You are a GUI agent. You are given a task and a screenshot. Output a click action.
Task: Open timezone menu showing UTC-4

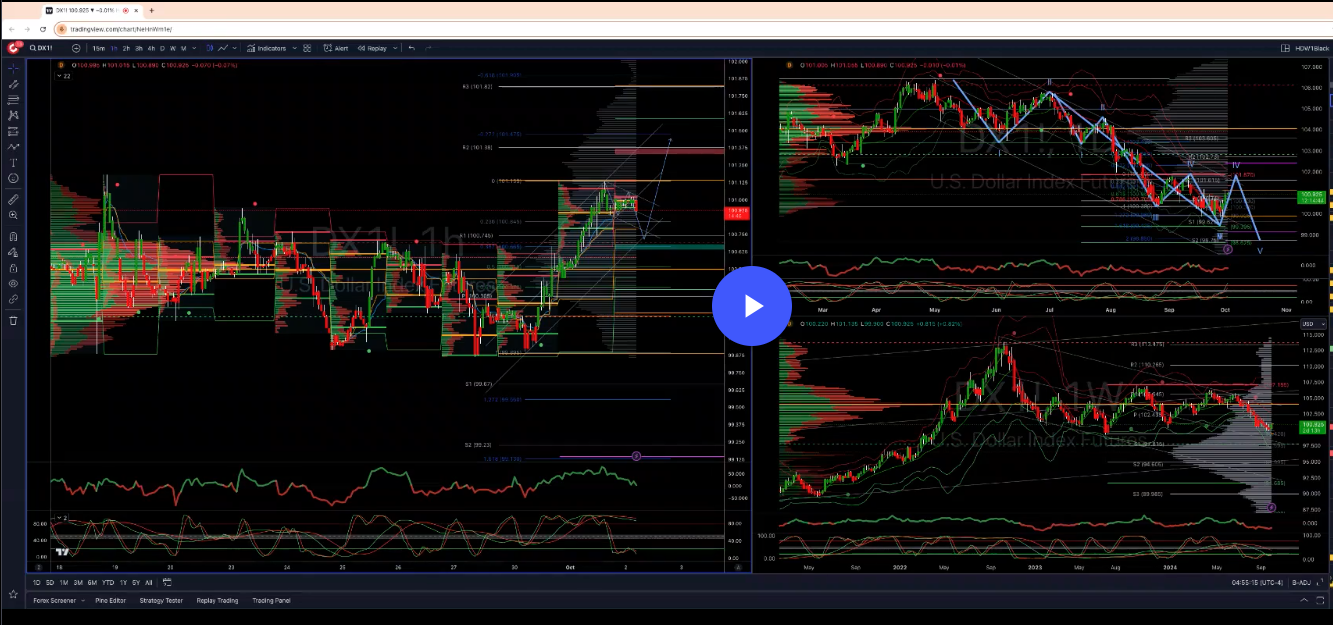click(1257, 582)
